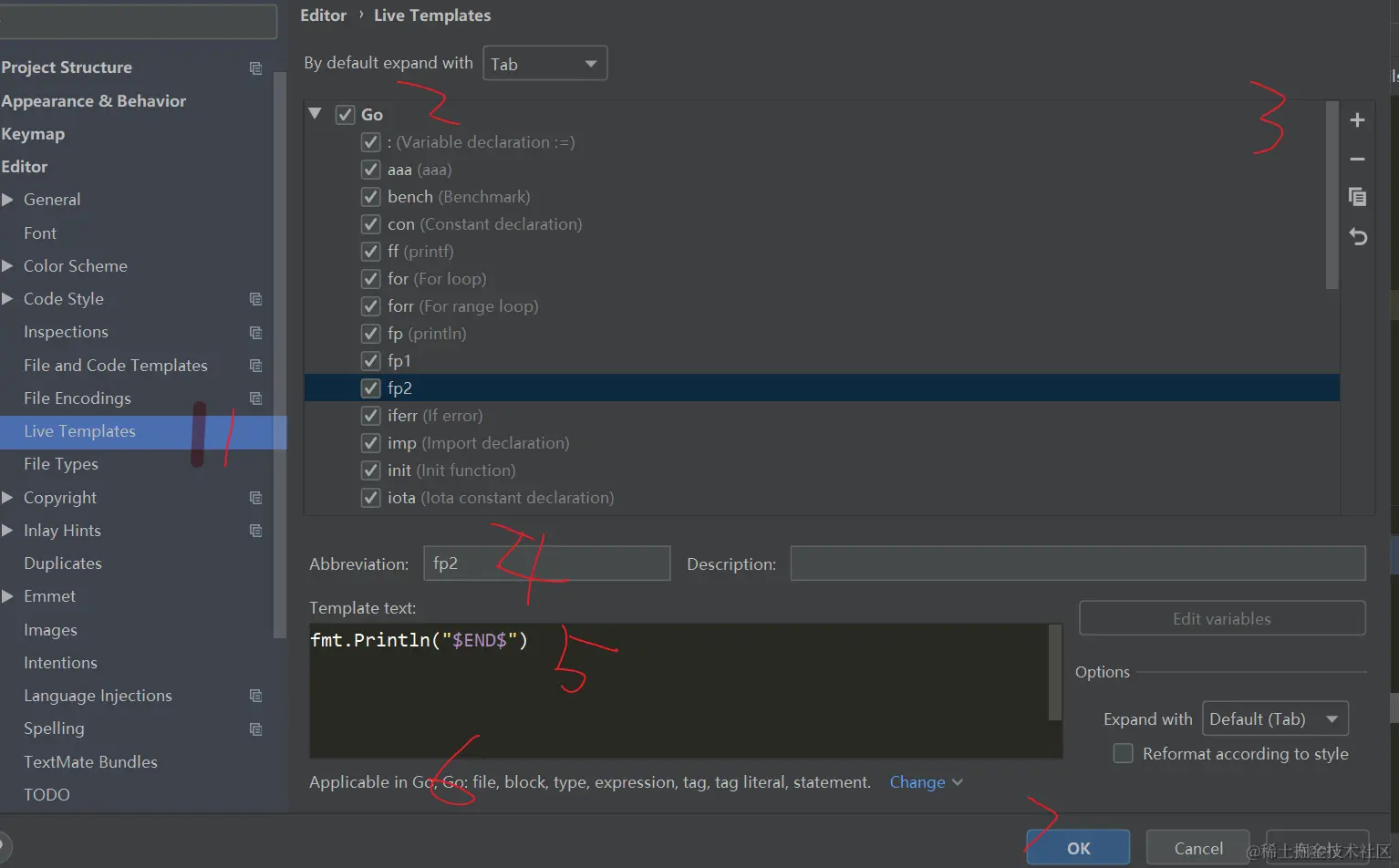The image size is (1399, 868).
Task: Collapse the Go template group
Action: tap(316, 114)
